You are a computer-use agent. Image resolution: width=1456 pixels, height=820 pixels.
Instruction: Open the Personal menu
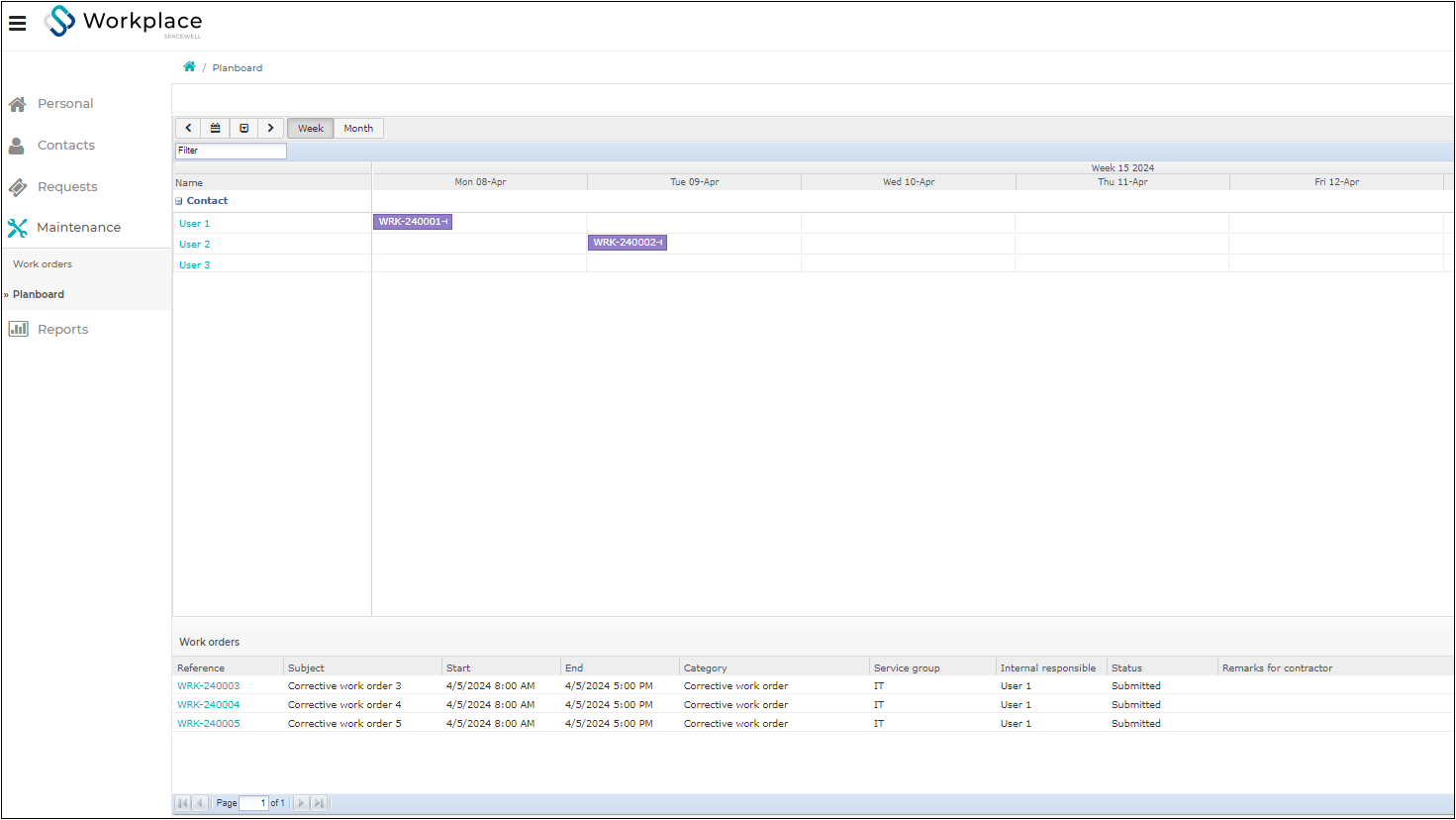pyautogui.click(x=65, y=104)
